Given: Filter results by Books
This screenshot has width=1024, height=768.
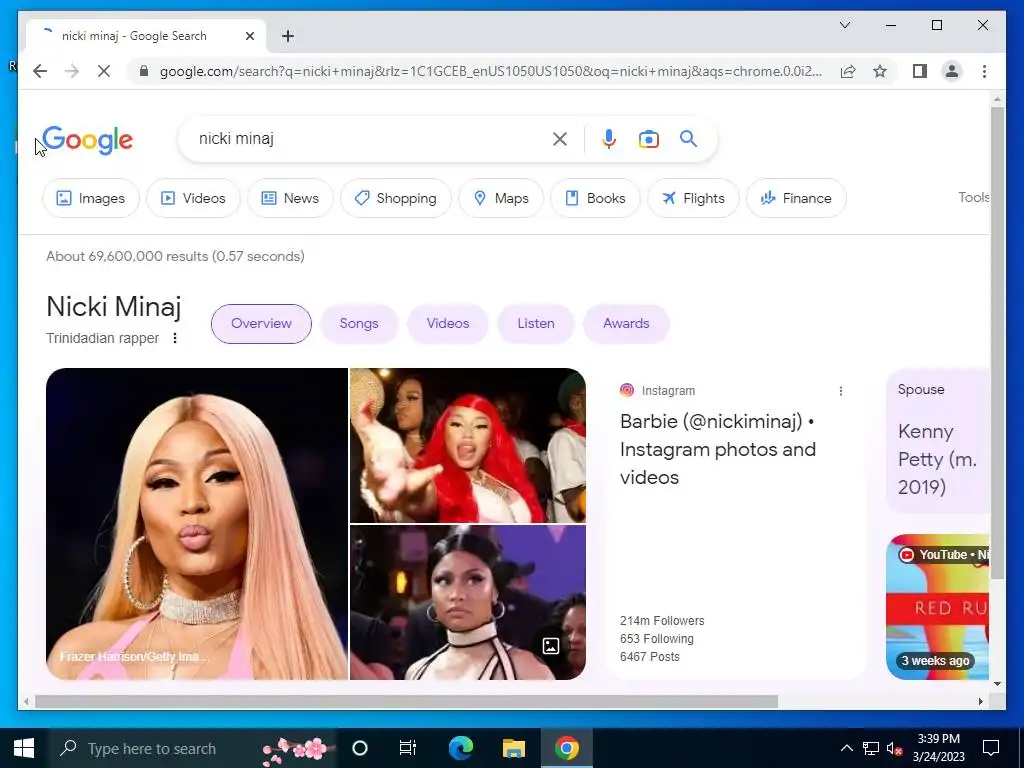Looking at the screenshot, I should [595, 198].
